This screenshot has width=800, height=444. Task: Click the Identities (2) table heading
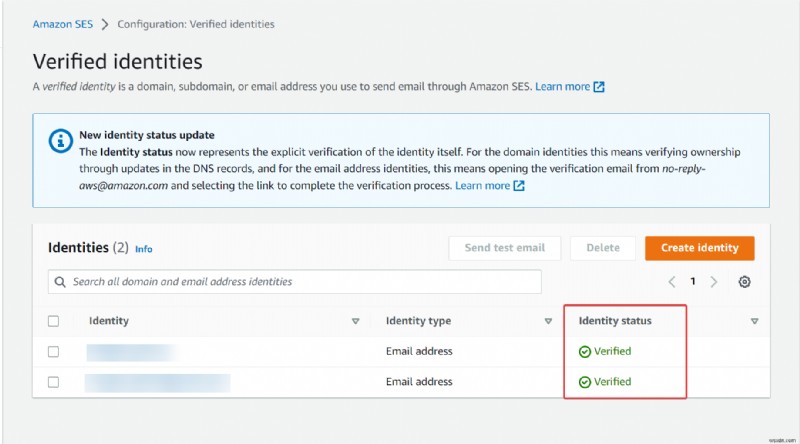pyautogui.click(x=88, y=248)
